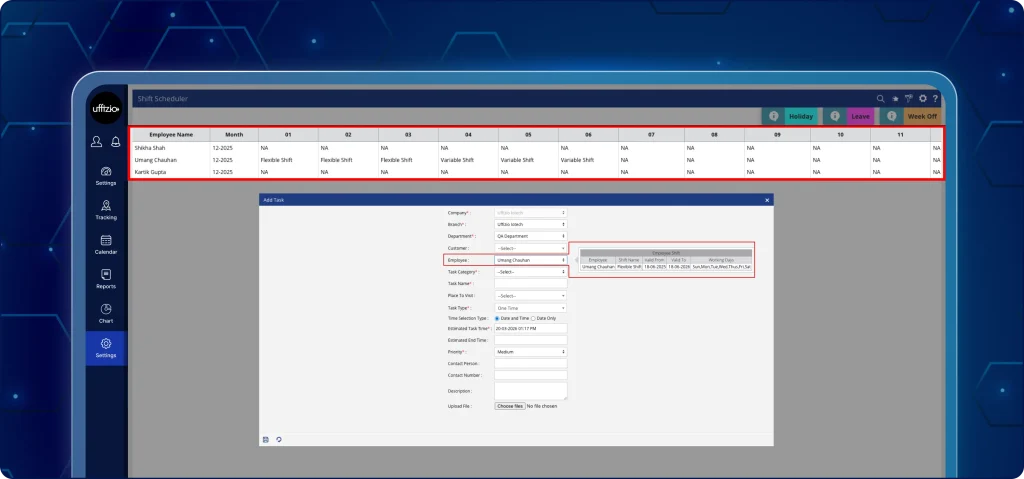Screen dimensions: 1024x479
Task: Click the reset arrow icon in Add Task
Action: (279, 440)
